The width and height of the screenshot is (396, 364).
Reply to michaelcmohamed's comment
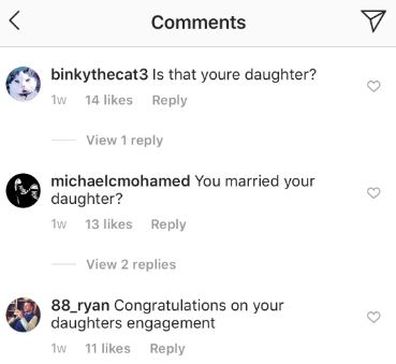(x=169, y=224)
